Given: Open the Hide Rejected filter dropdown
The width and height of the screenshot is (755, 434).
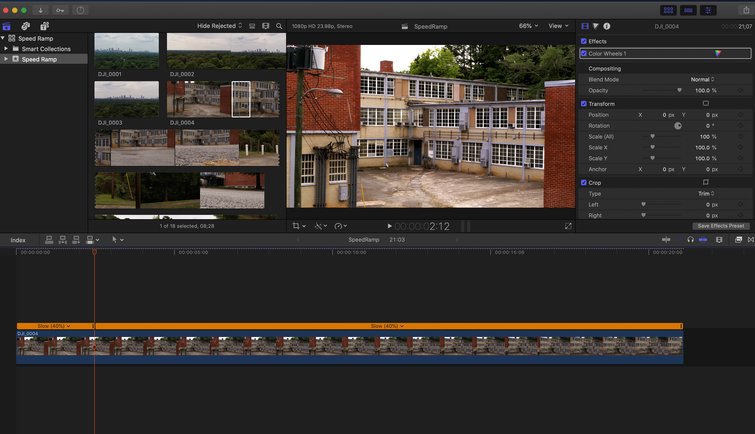Looking at the screenshot, I should point(219,25).
